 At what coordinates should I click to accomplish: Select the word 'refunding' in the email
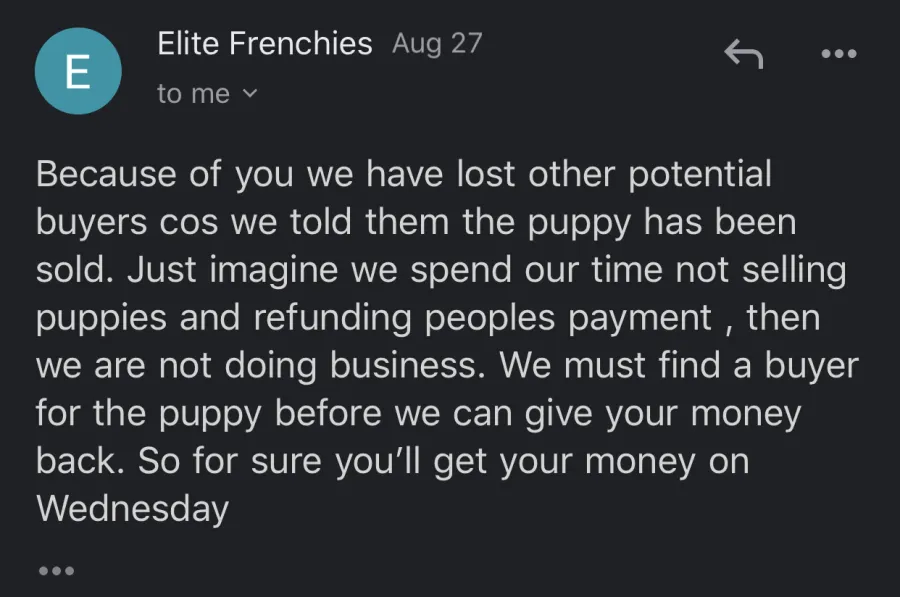tap(332, 317)
